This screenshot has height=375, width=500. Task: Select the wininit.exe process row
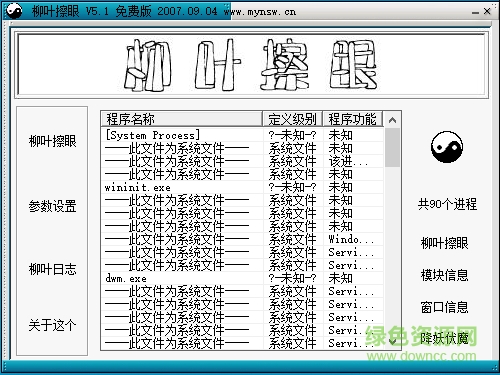tap(242, 187)
